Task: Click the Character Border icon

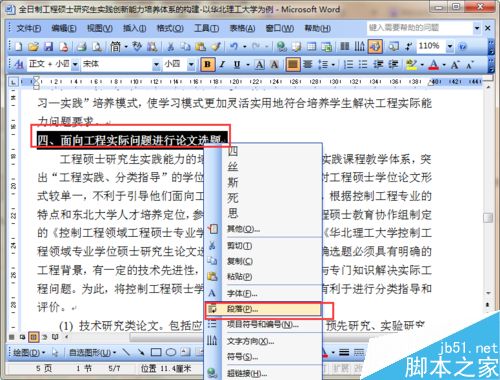Action: (259, 64)
